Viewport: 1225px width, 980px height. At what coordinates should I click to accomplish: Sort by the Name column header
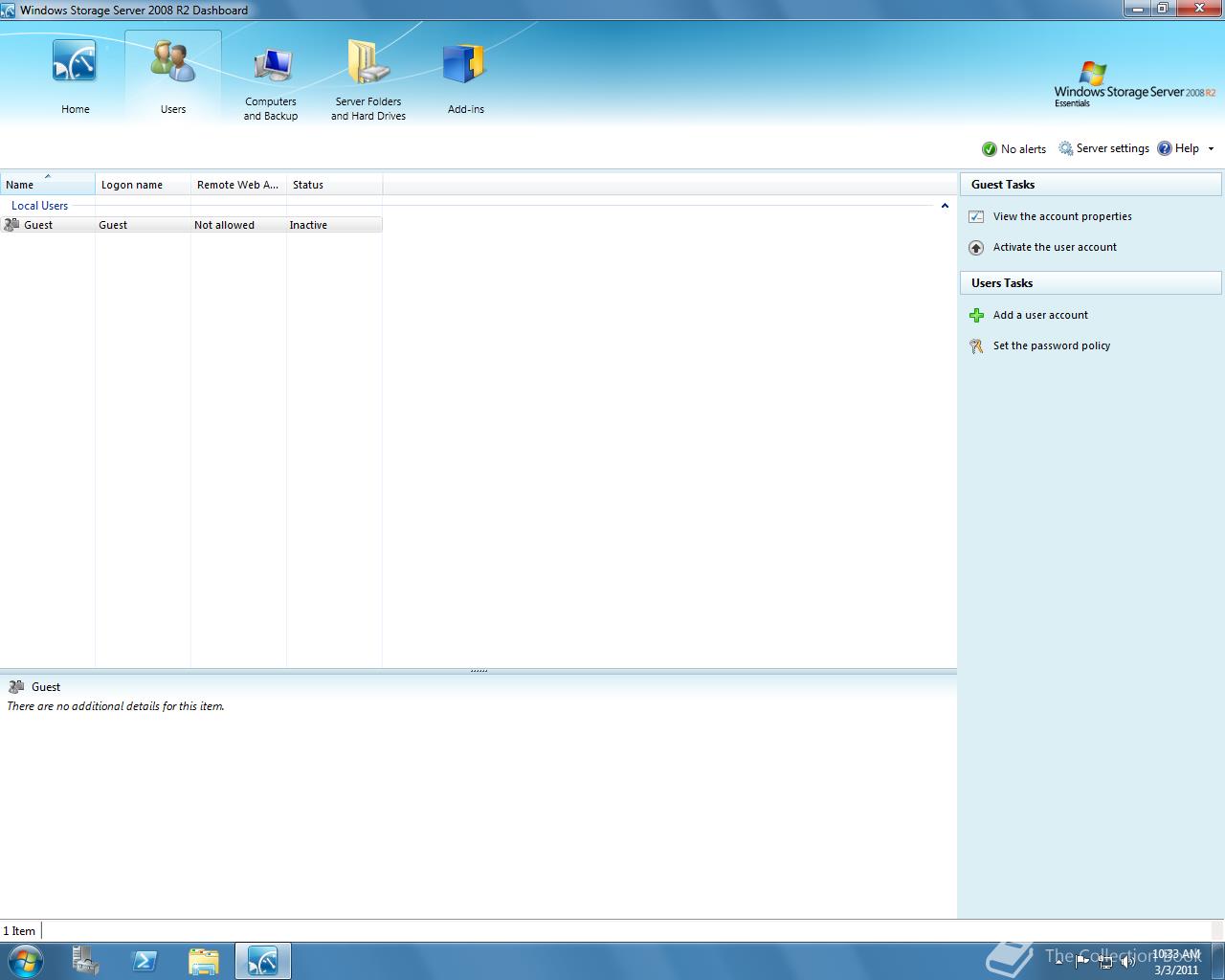(48, 184)
